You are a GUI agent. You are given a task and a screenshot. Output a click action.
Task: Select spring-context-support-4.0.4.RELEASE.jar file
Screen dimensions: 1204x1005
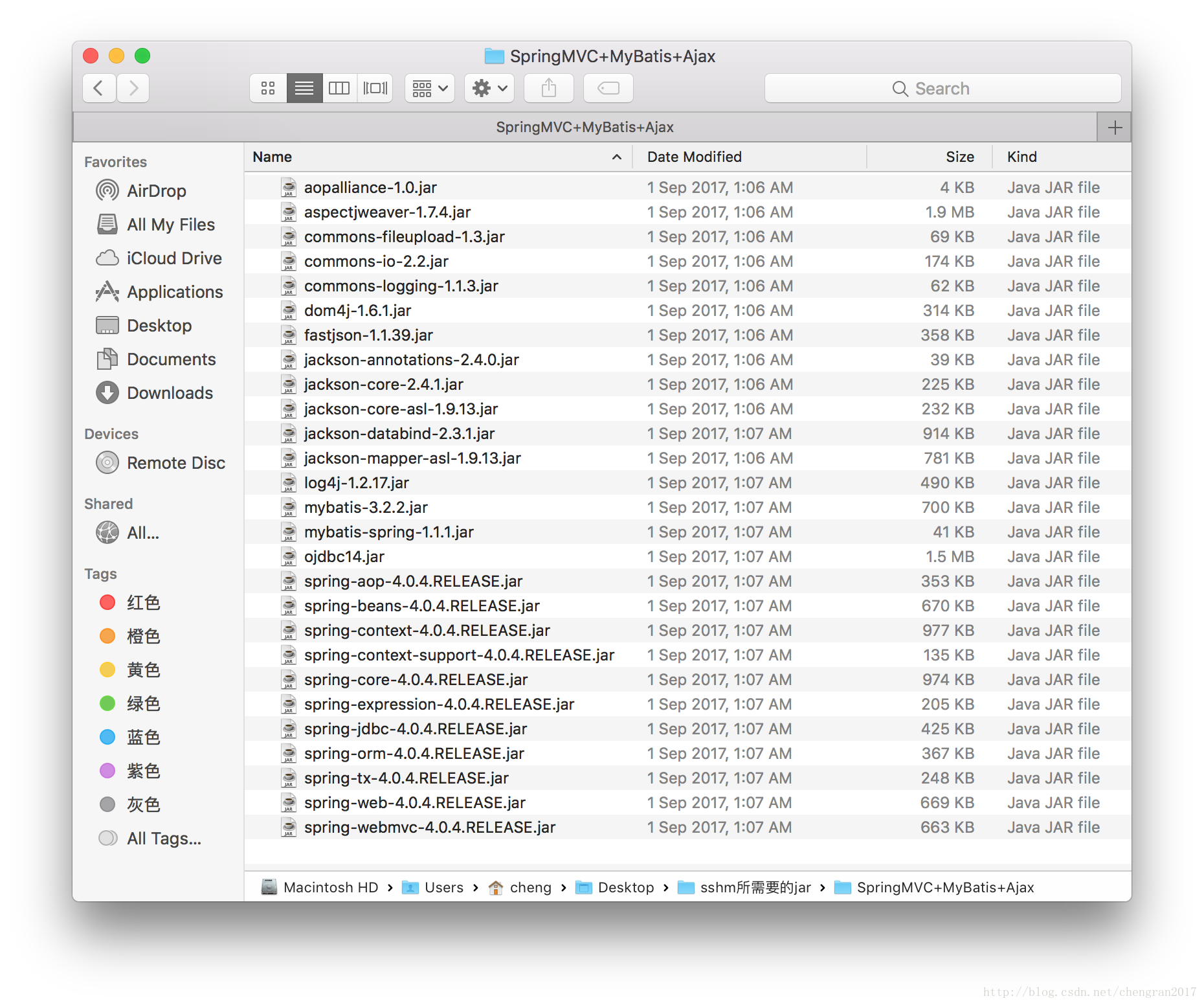[x=687, y=655]
